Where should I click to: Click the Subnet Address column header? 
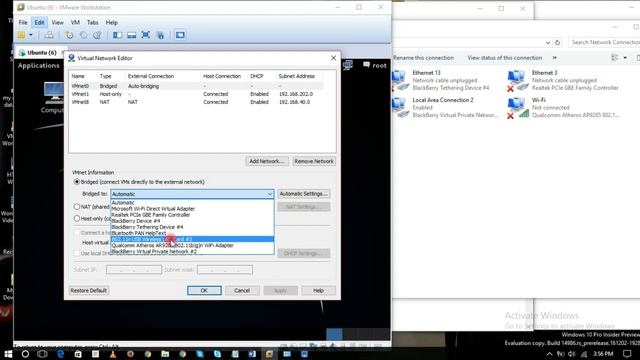coord(296,76)
